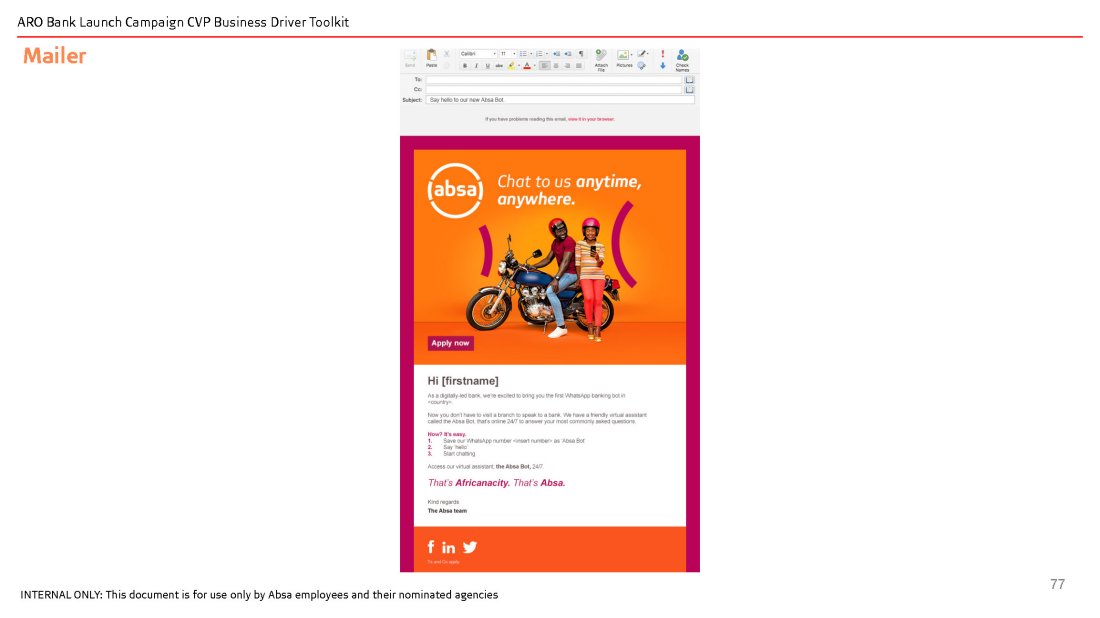Open the Pictures dropdown arrow

point(631,55)
